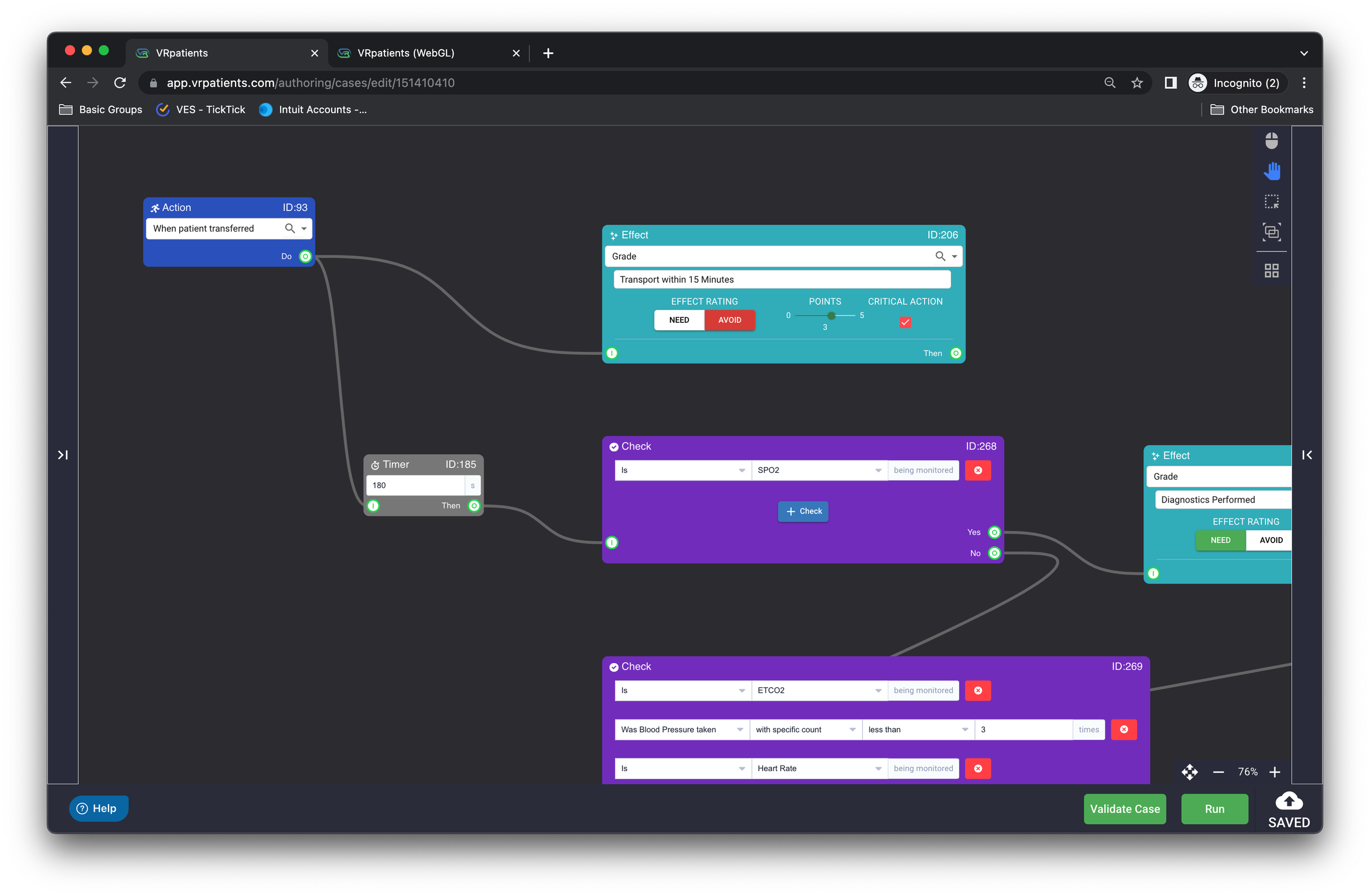Open the 'less than' comparison dropdown
The image size is (1370, 896).
[x=917, y=729]
